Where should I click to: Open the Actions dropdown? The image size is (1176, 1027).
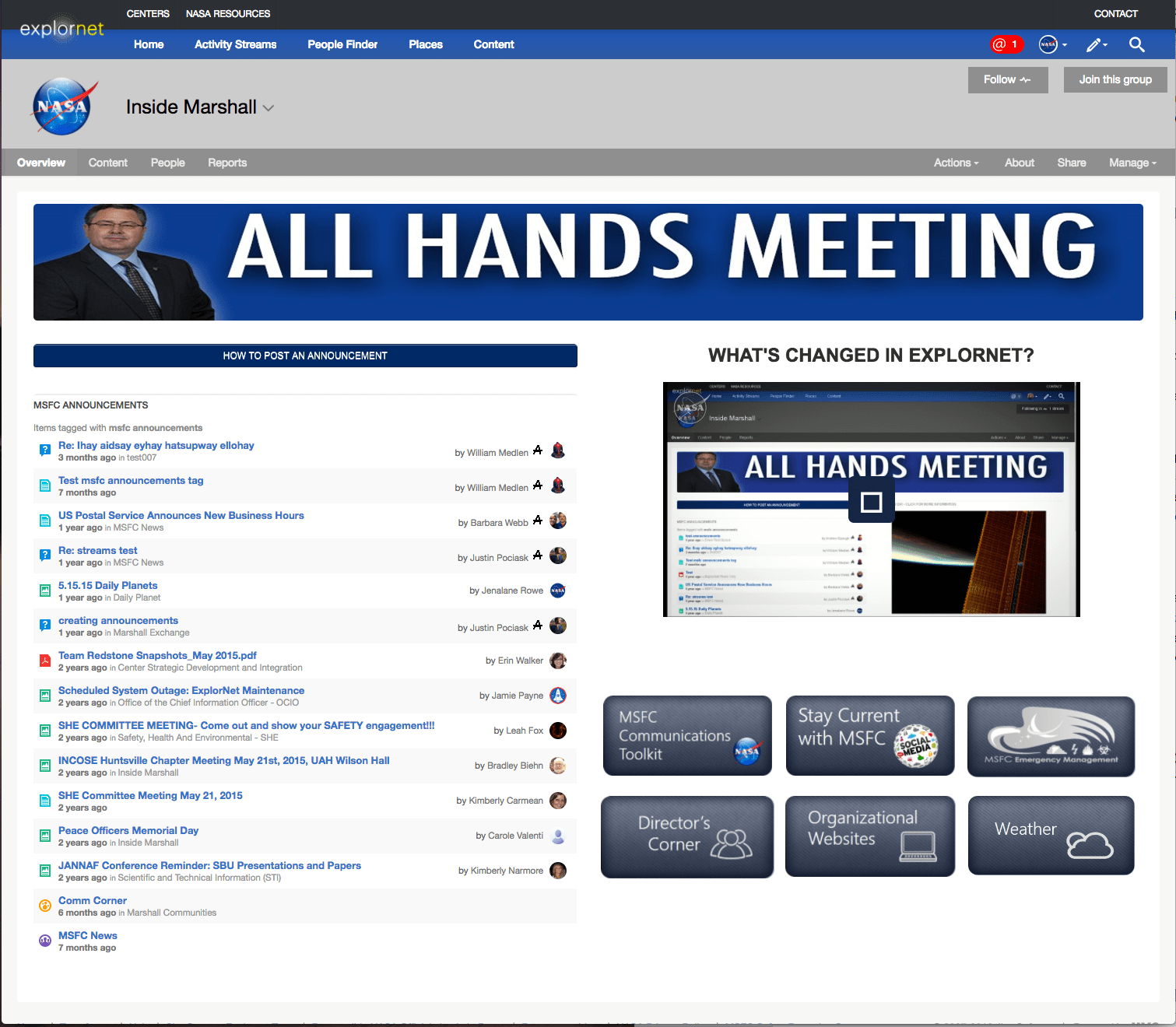(x=956, y=163)
